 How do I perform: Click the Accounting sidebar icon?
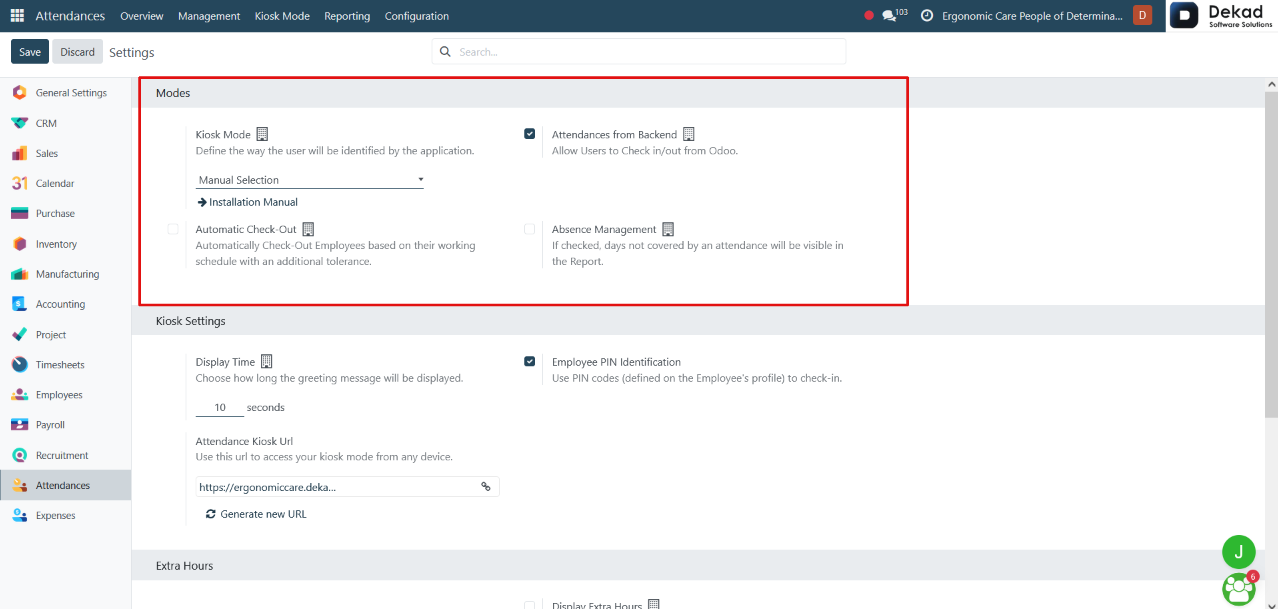pyautogui.click(x=19, y=304)
